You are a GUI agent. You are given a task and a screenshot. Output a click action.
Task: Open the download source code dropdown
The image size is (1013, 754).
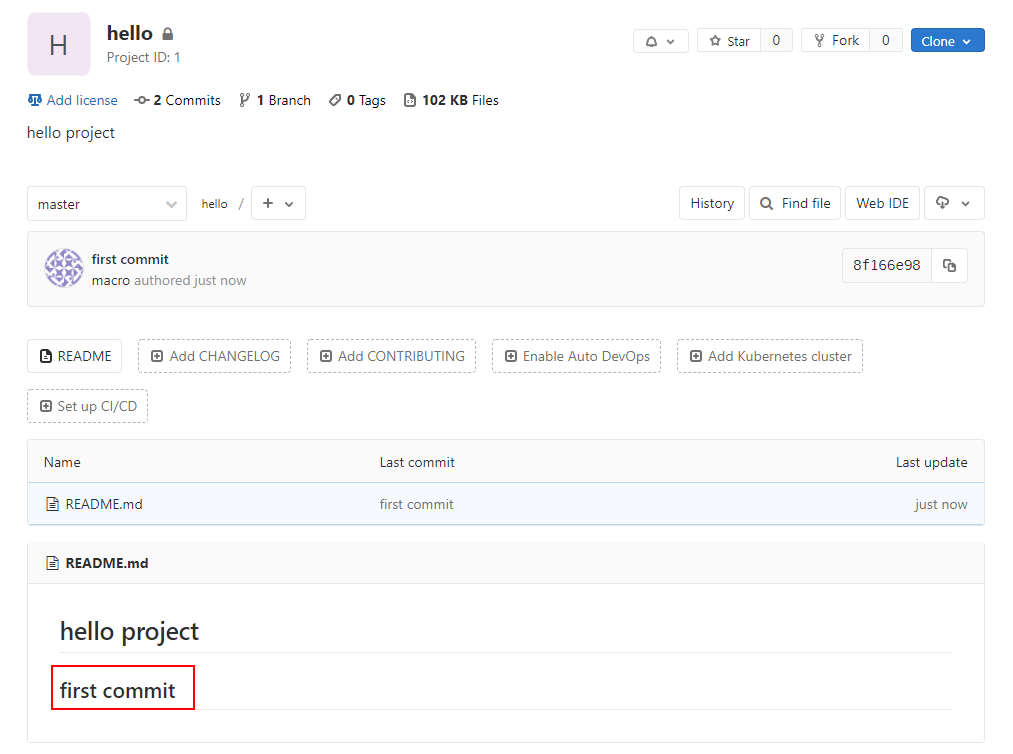pos(954,204)
